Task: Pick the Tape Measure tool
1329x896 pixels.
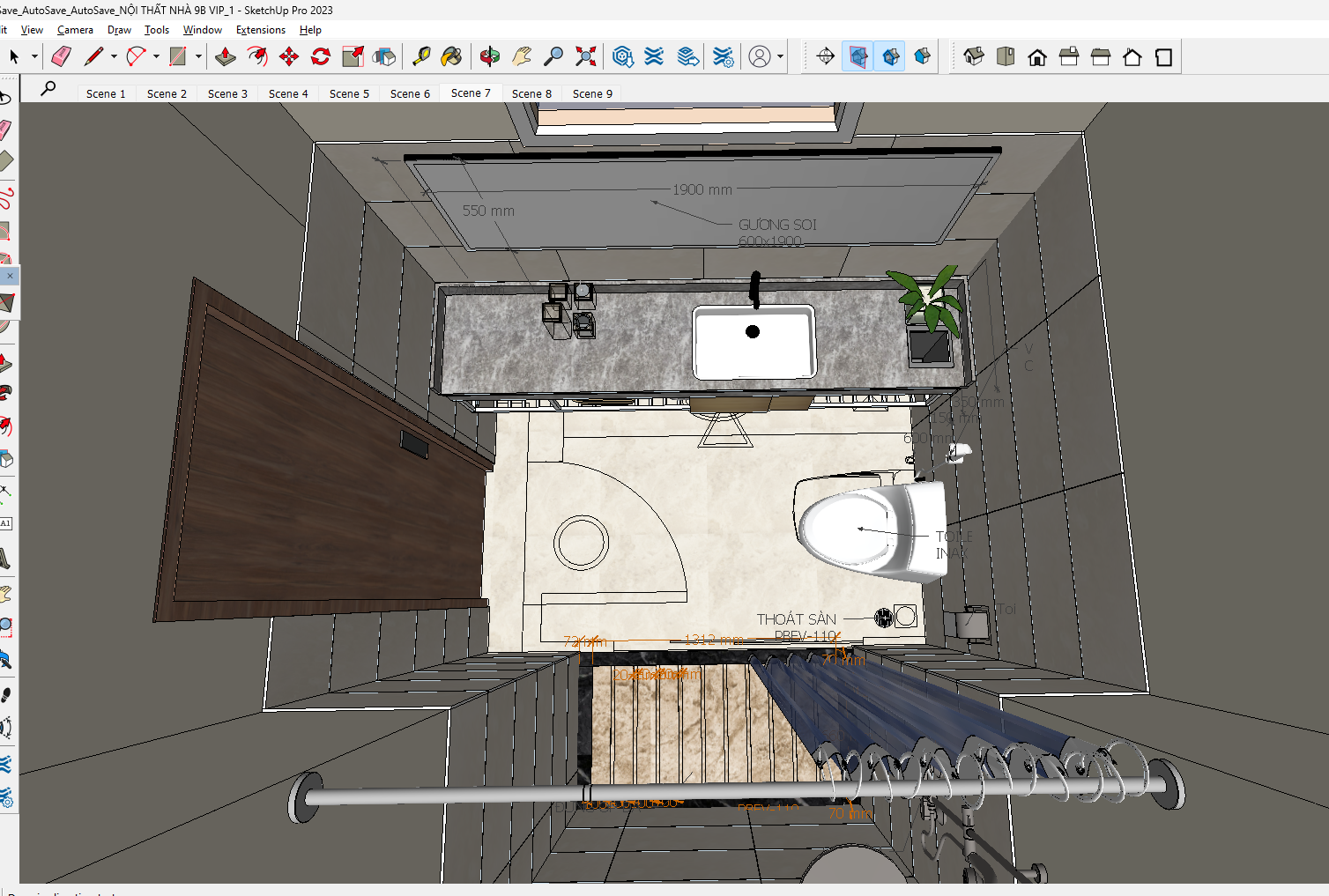Action: (x=421, y=56)
